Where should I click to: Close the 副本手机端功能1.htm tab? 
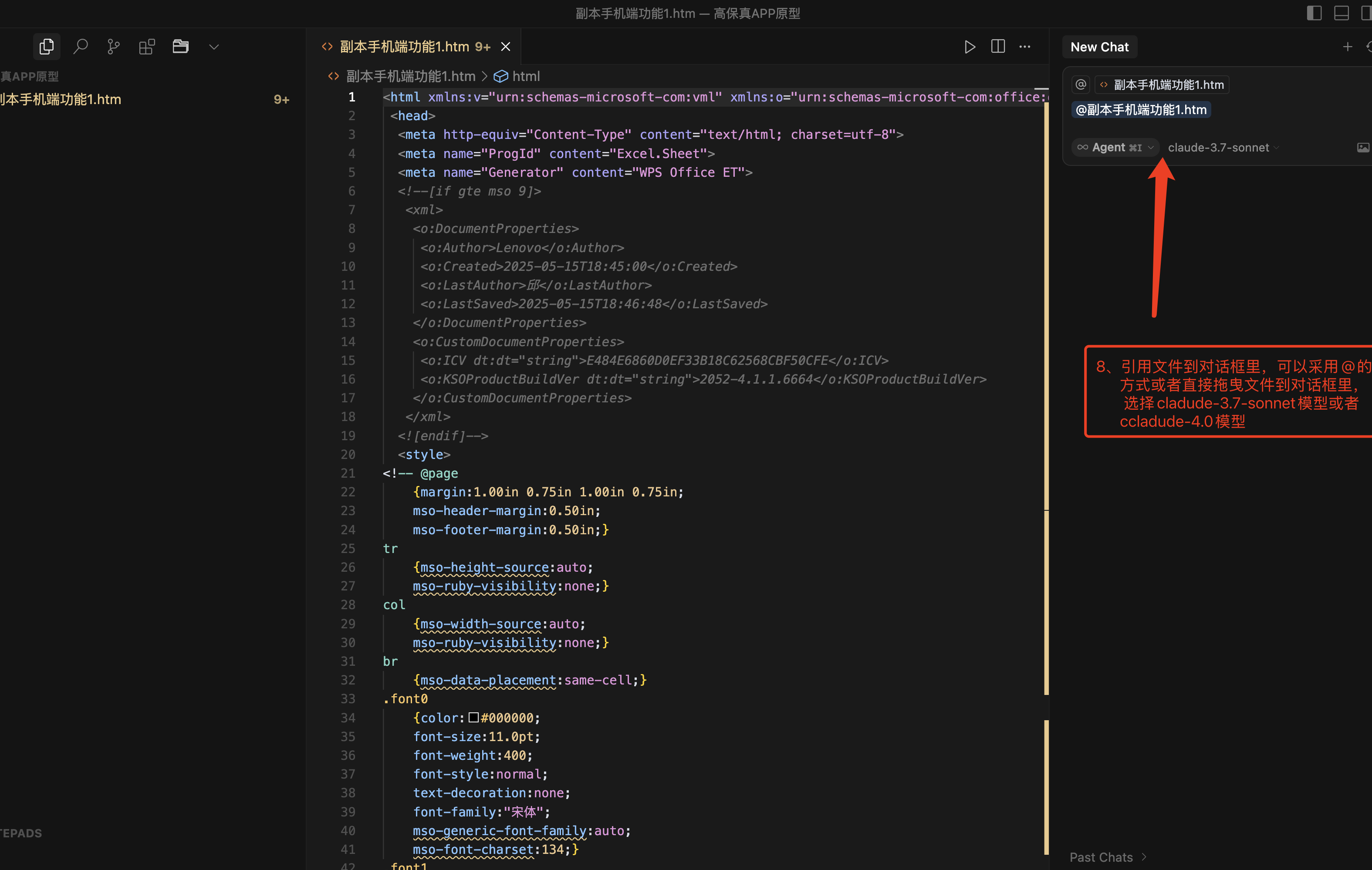pos(505,47)
